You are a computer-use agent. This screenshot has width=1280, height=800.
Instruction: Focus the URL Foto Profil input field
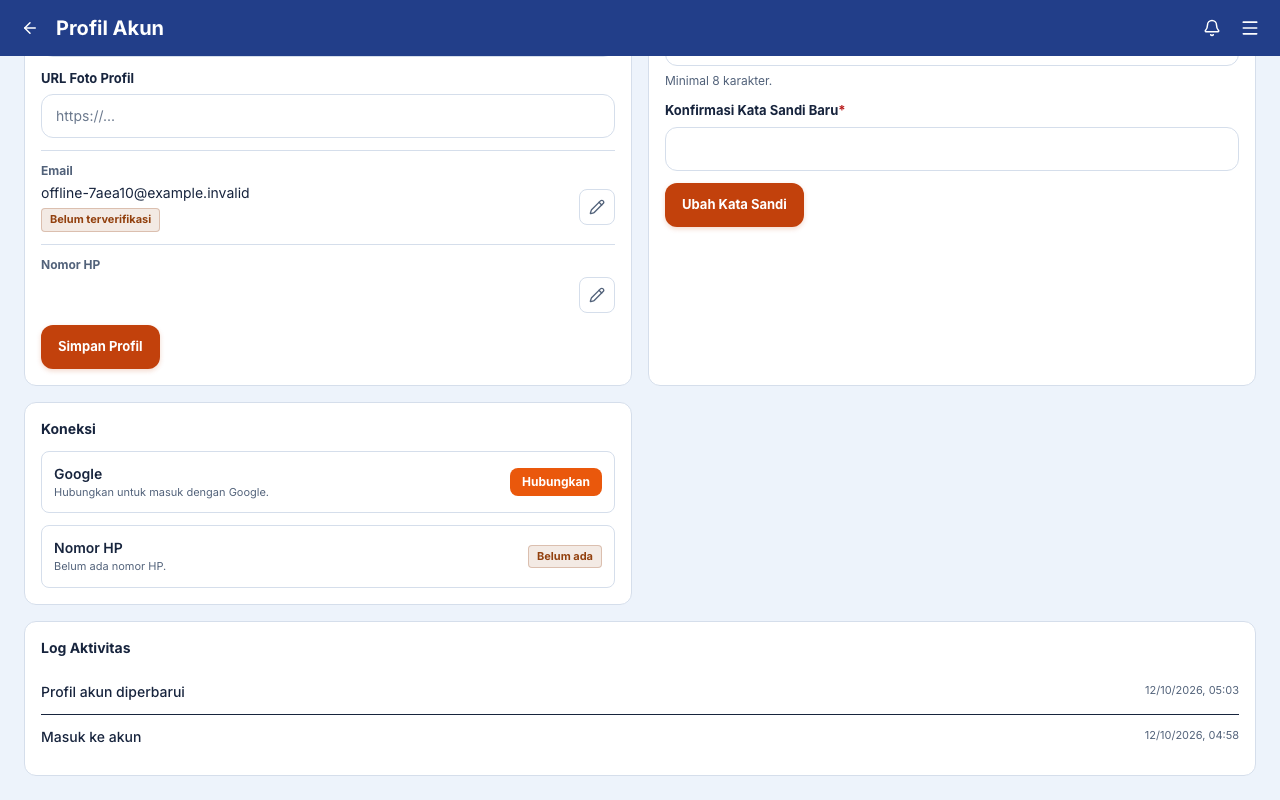(x=328, y=116)
